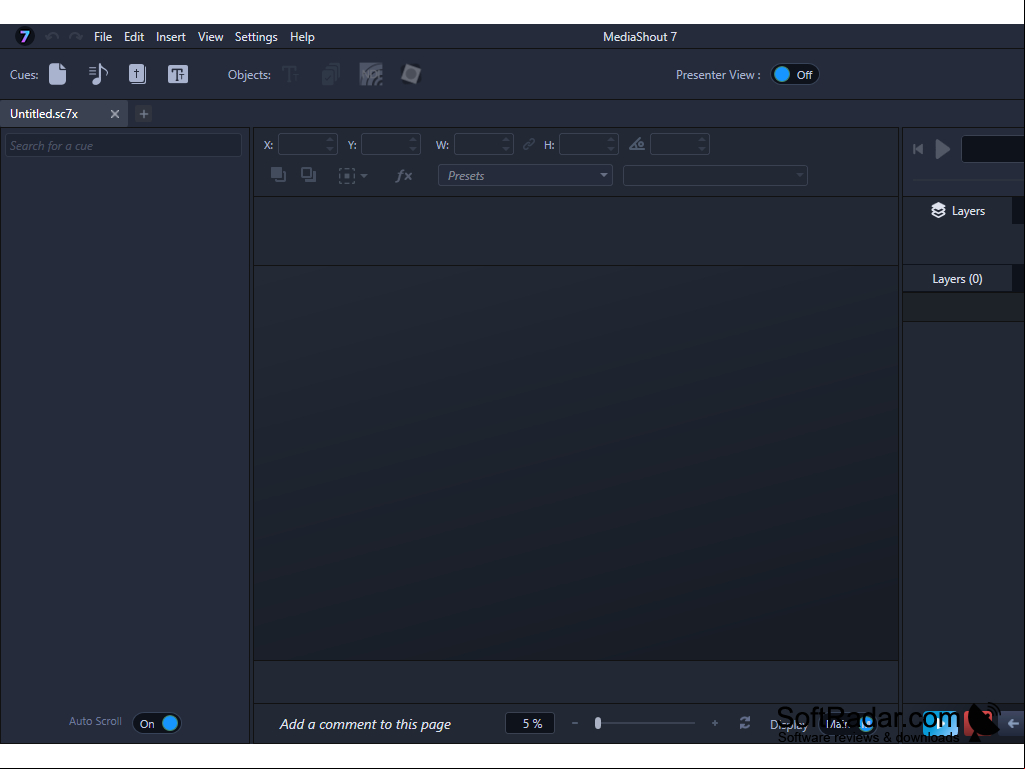
Task: Click Add a comment to this page
Action: (365, 724)
